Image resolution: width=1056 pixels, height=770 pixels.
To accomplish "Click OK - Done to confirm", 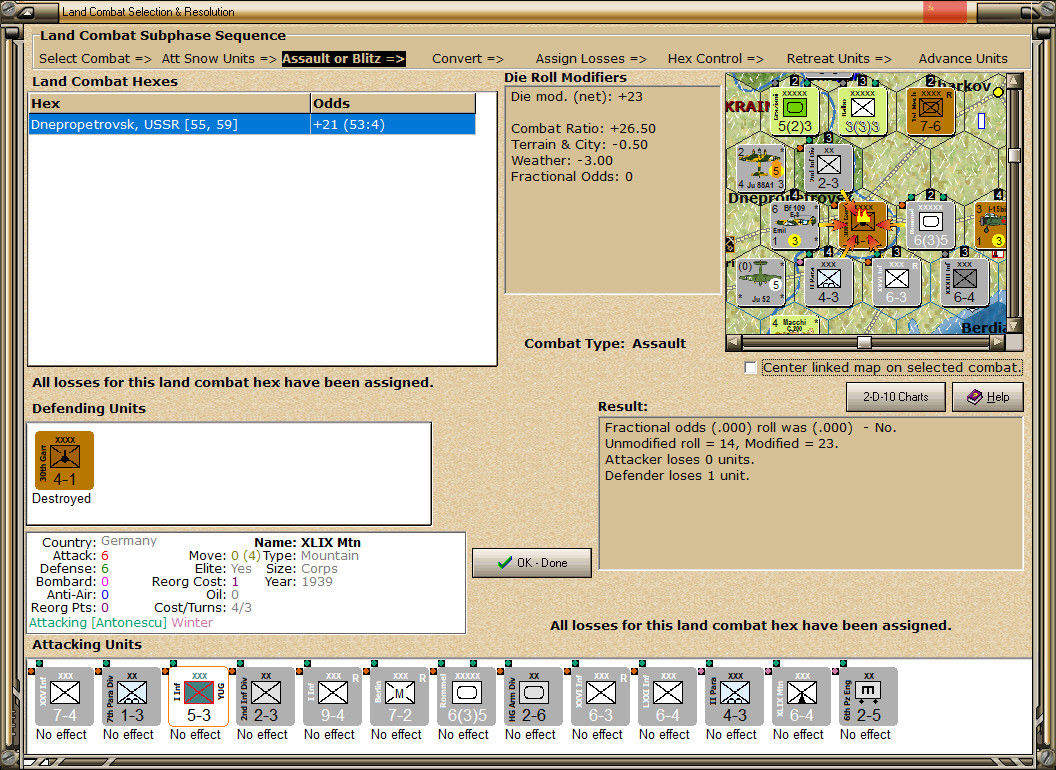I will [x=532, y=563].
